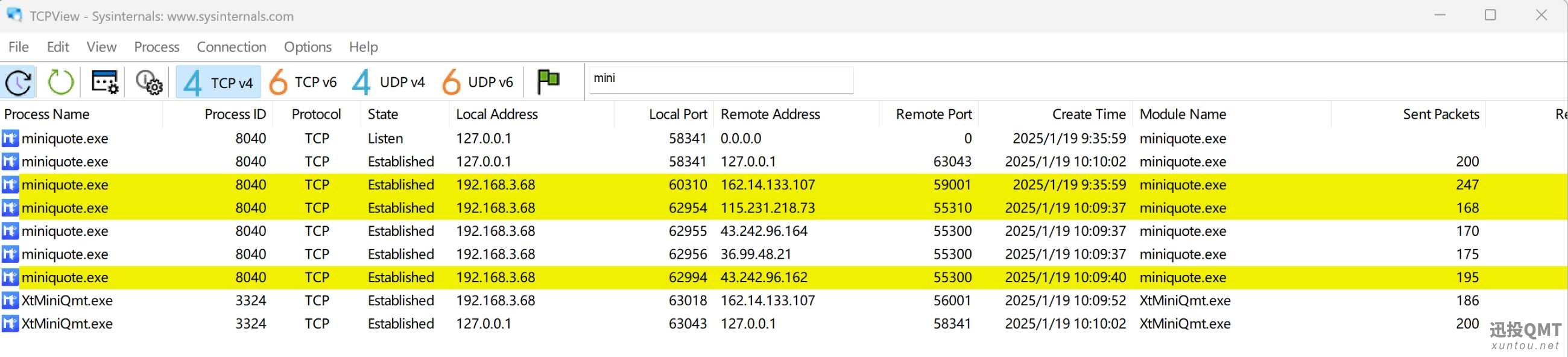Select remote address 0.0.0.0
The width and height of the screenshot is (1568, 357).
[741, 139]
